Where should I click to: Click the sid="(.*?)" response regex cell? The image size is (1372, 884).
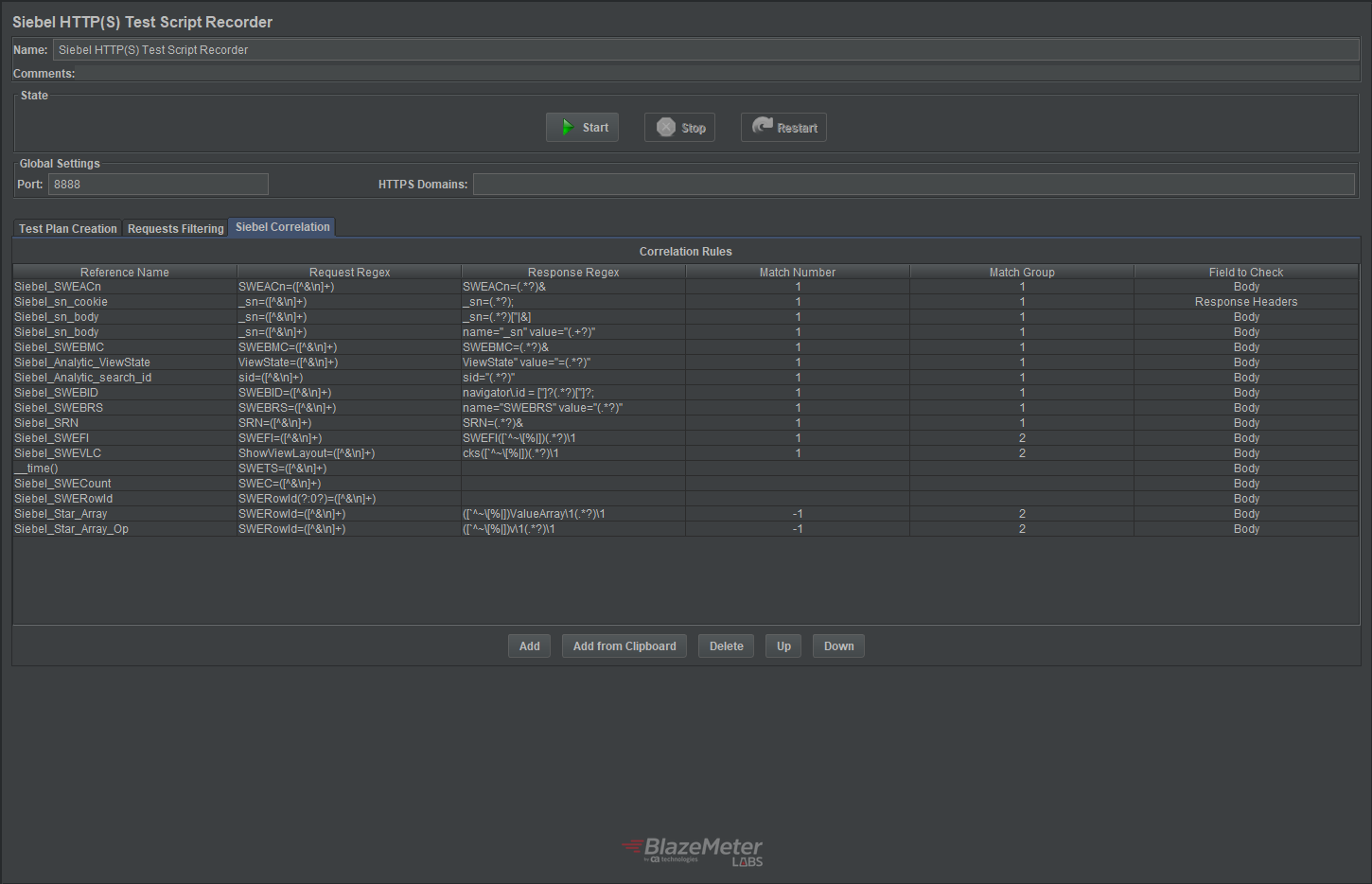click(573, 378)
